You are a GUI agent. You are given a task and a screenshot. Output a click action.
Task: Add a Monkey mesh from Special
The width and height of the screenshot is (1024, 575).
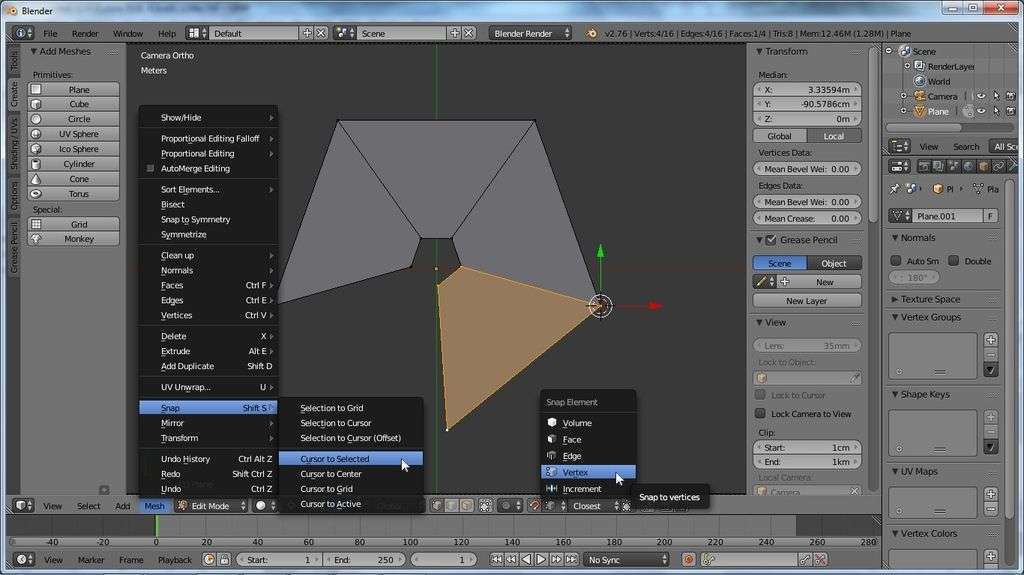click(78, 239)
